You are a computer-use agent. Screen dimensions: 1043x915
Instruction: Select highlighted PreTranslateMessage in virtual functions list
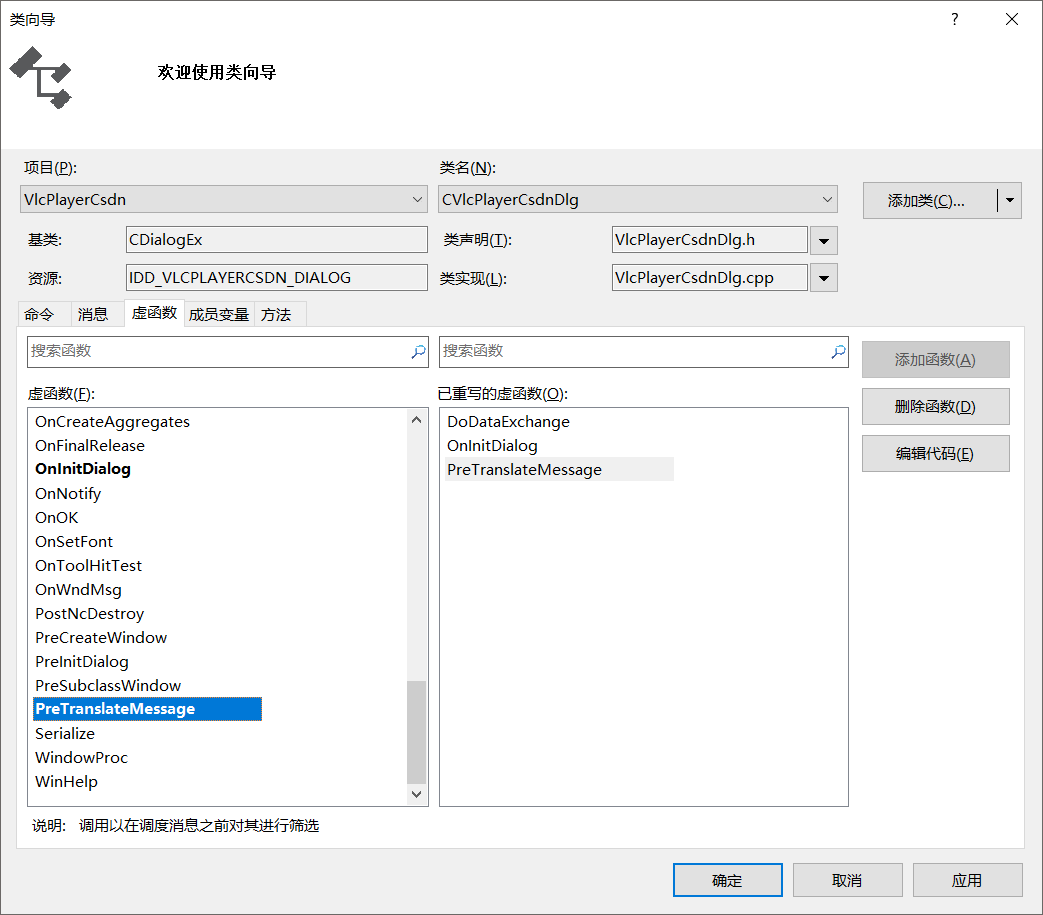[148, 709]
